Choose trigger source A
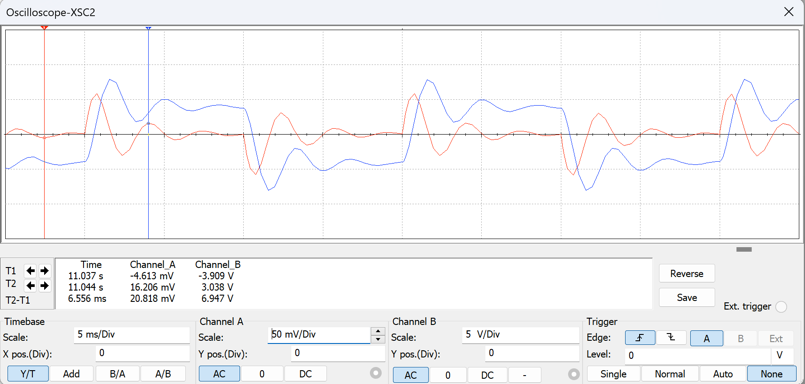Viewport: 805px width, 384px height. [706, 338]
